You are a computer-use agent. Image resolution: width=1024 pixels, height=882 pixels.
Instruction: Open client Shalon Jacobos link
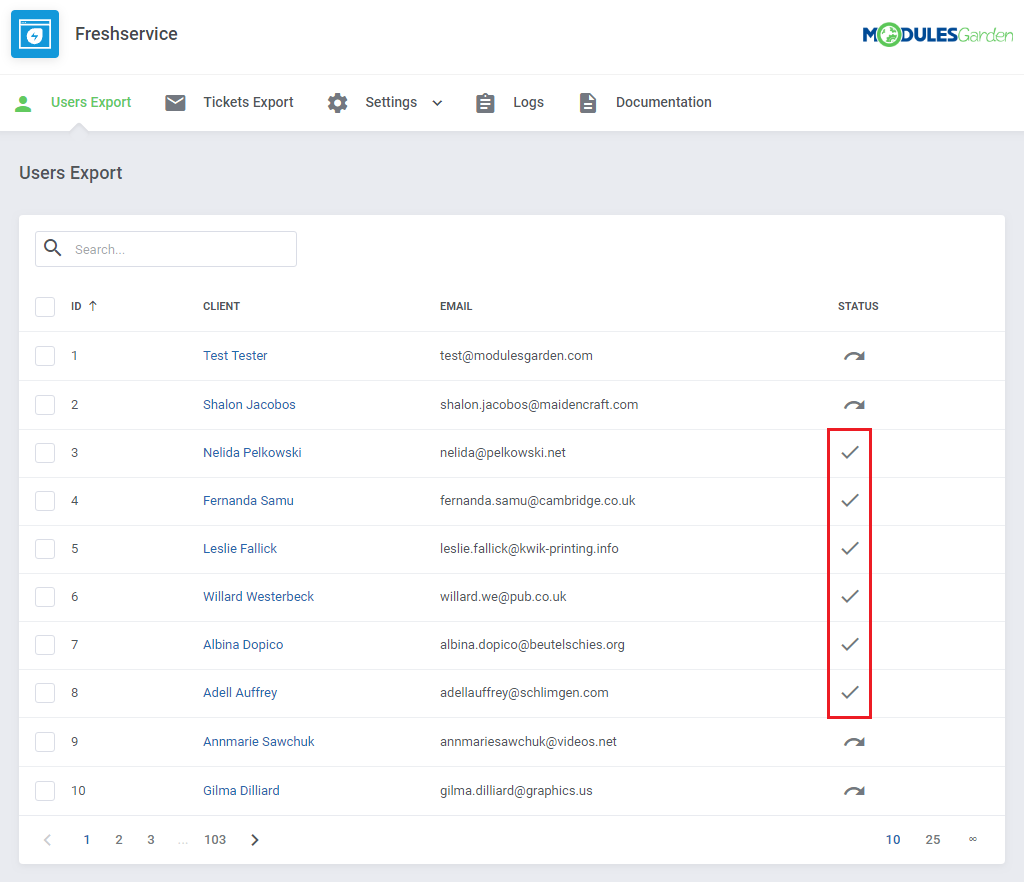point(249,405)
